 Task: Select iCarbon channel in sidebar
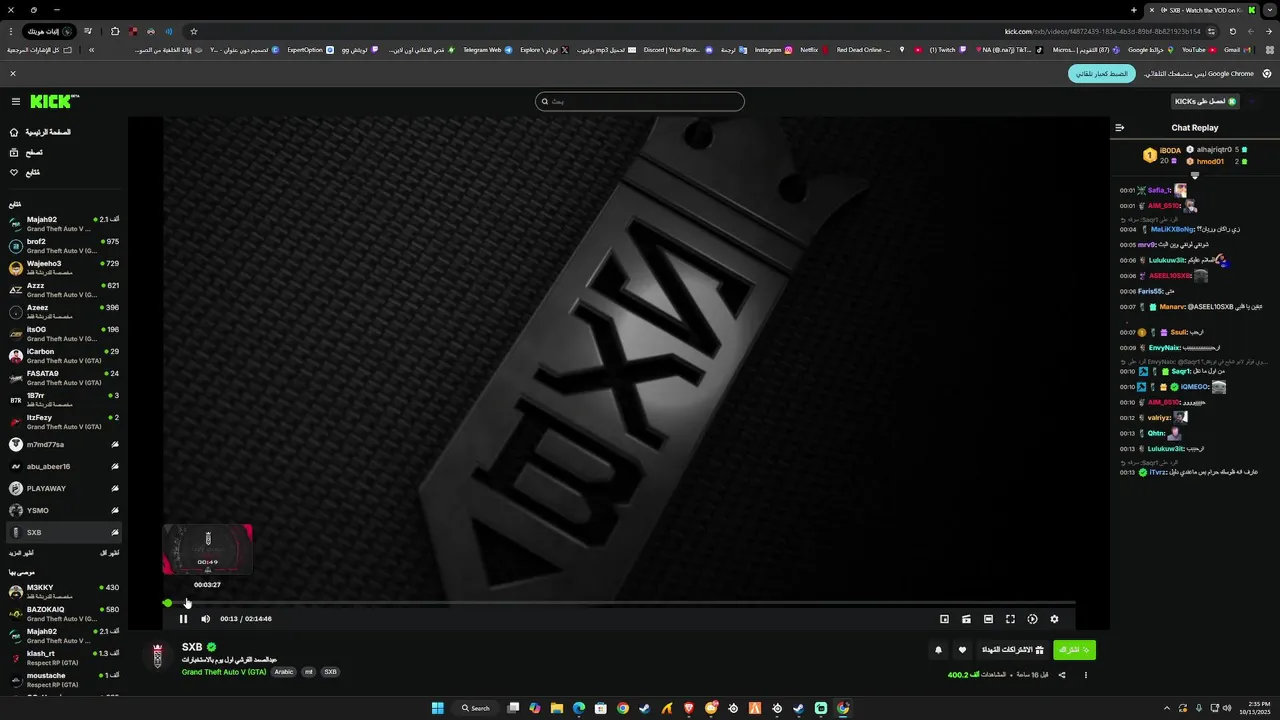click(x=64, y=356)
